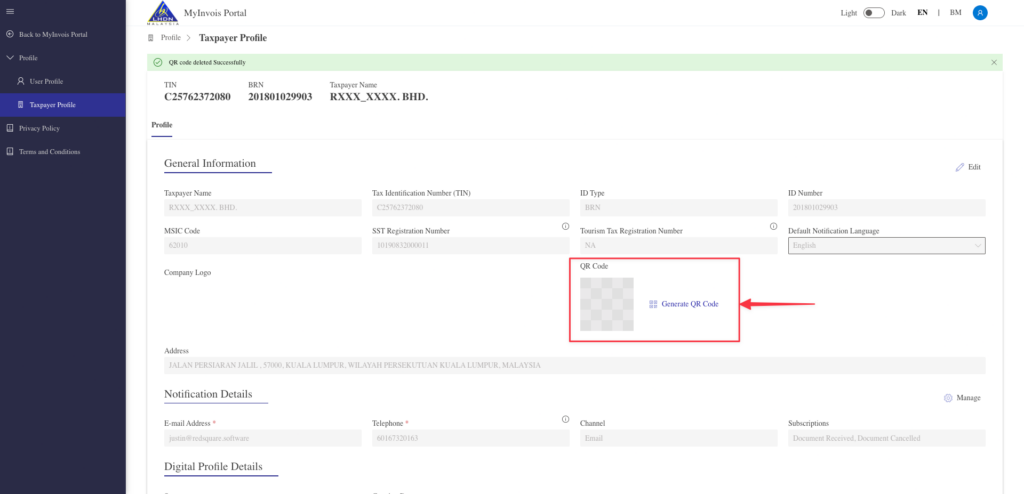Switch language to BM
The height and width of the screenshot is (494, 1024).
point(955,12)
